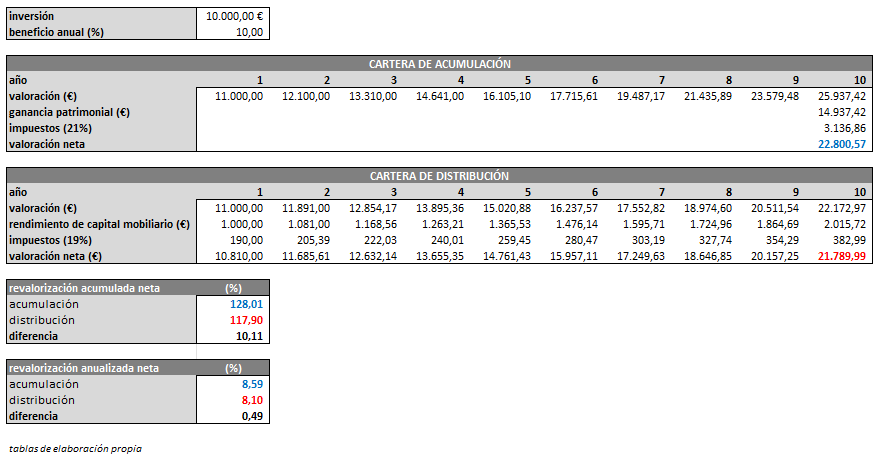The width and height of the screenshot is (883, 462).
Task: Select net valuation 10.810,00 cell
Action: click(x=239, y=256)
